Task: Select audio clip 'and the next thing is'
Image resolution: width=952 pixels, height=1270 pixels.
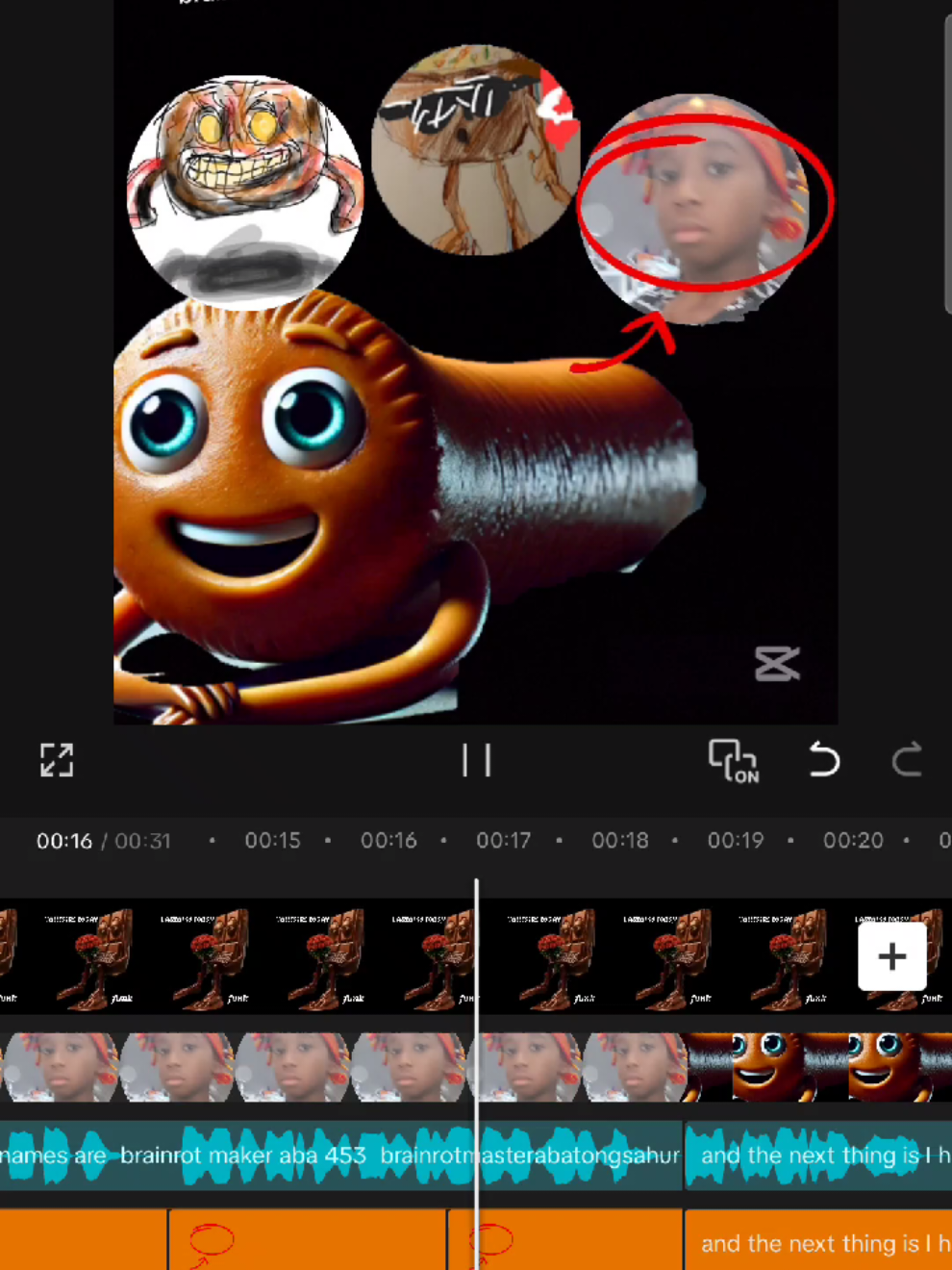Action: click(x=818, y=1155)
